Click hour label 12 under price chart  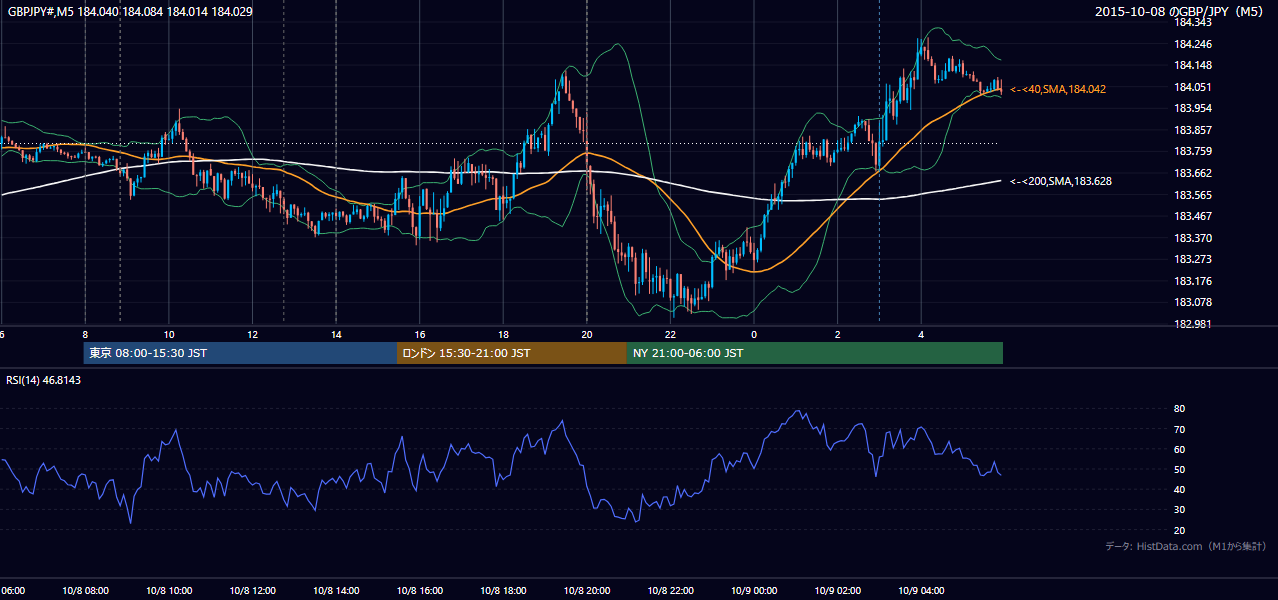pyautogui.click(x=253, y=335)
